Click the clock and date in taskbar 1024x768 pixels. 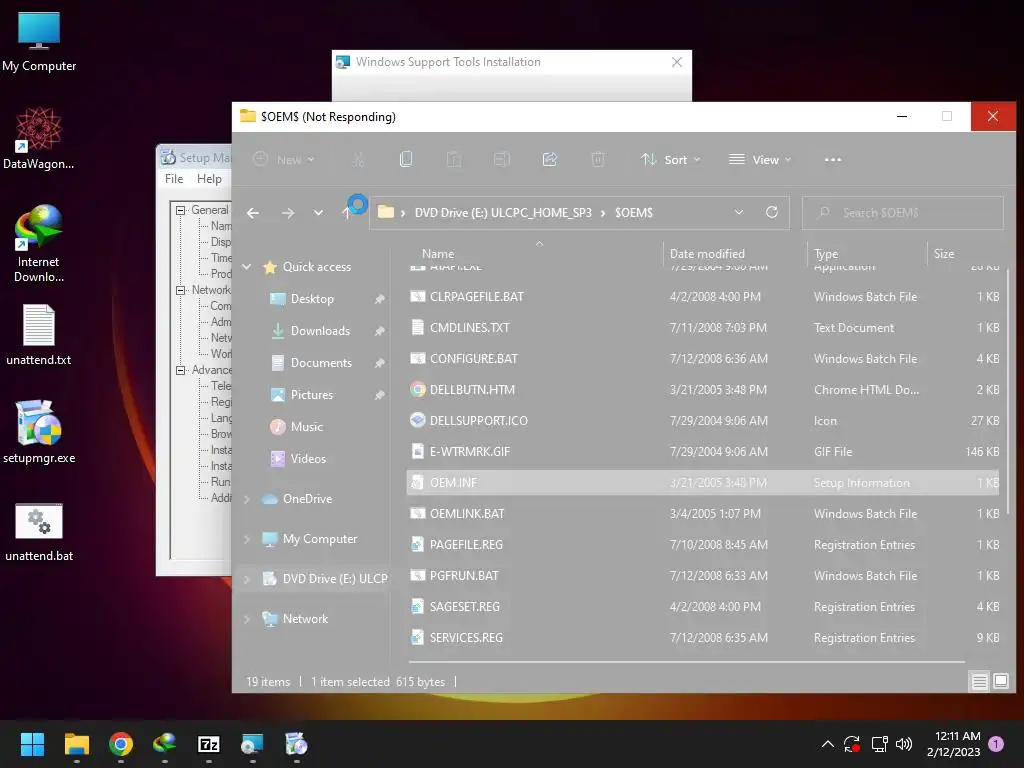tap(953, 744)
